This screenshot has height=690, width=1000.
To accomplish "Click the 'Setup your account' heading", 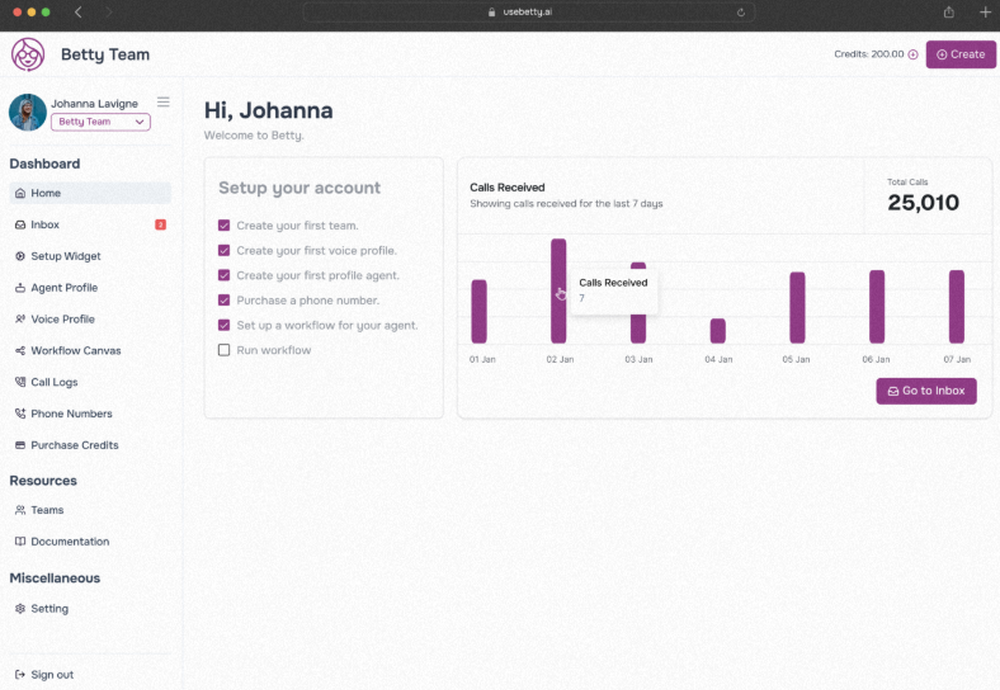I will coord(300,188).
